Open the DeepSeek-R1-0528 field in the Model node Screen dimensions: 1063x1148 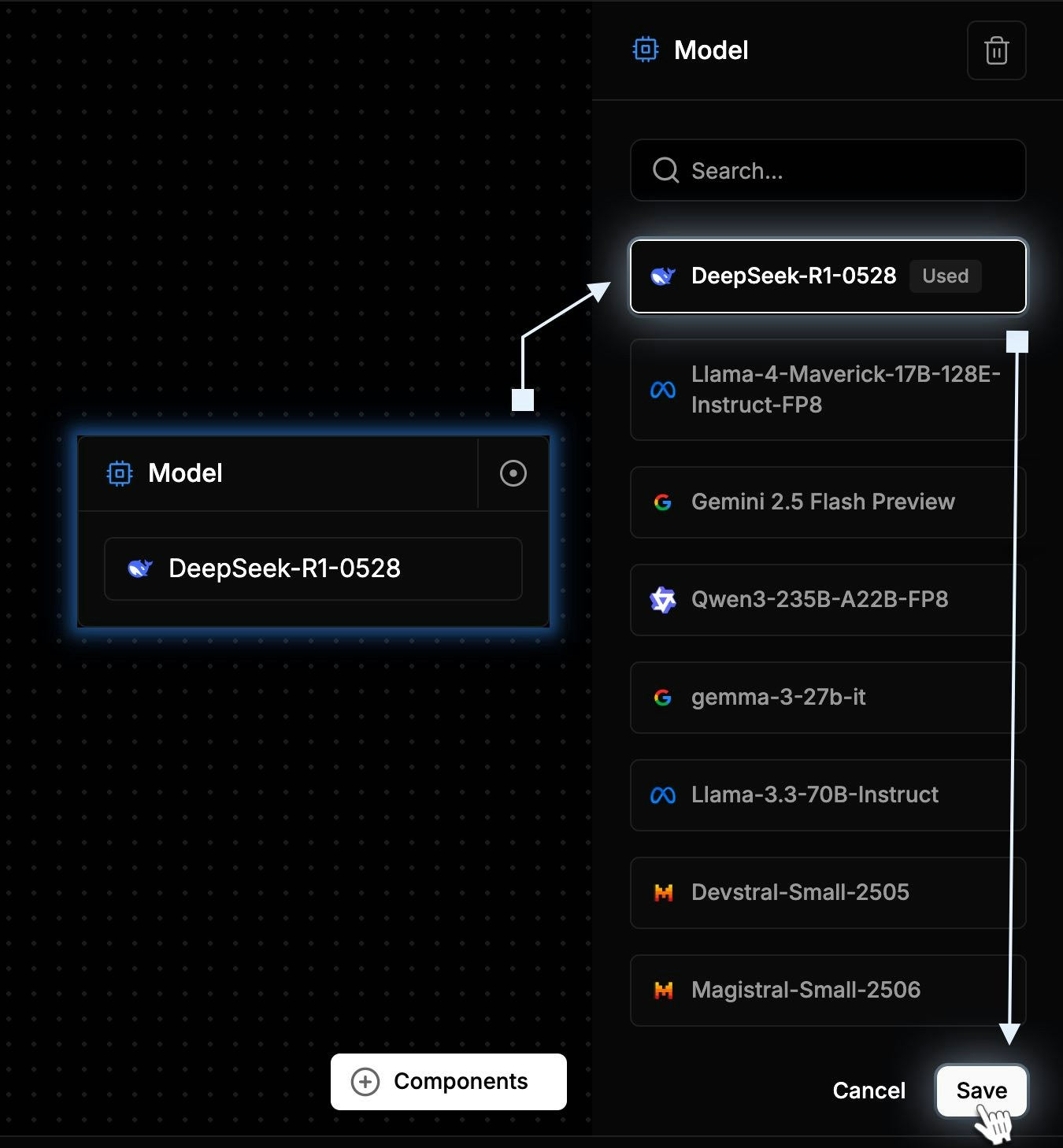click(313, 568)
